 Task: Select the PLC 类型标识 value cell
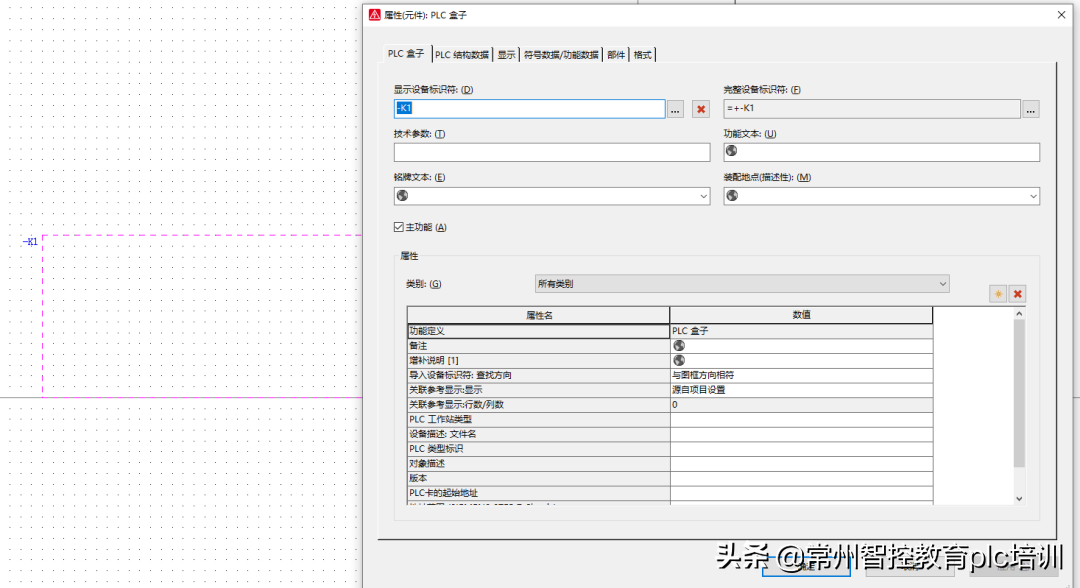tap(801, 449)
